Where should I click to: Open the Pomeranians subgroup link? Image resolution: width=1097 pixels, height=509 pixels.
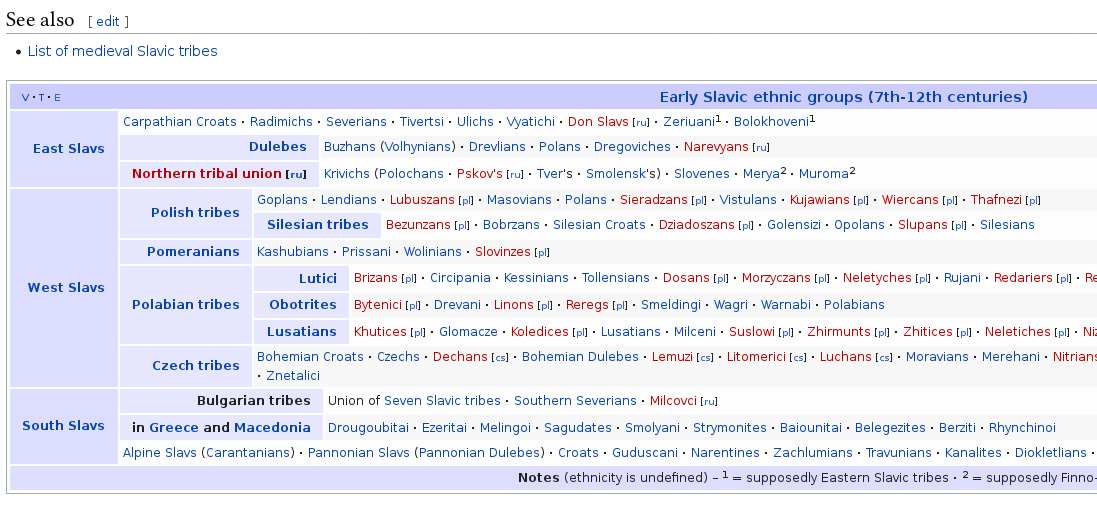coord(193,252)
